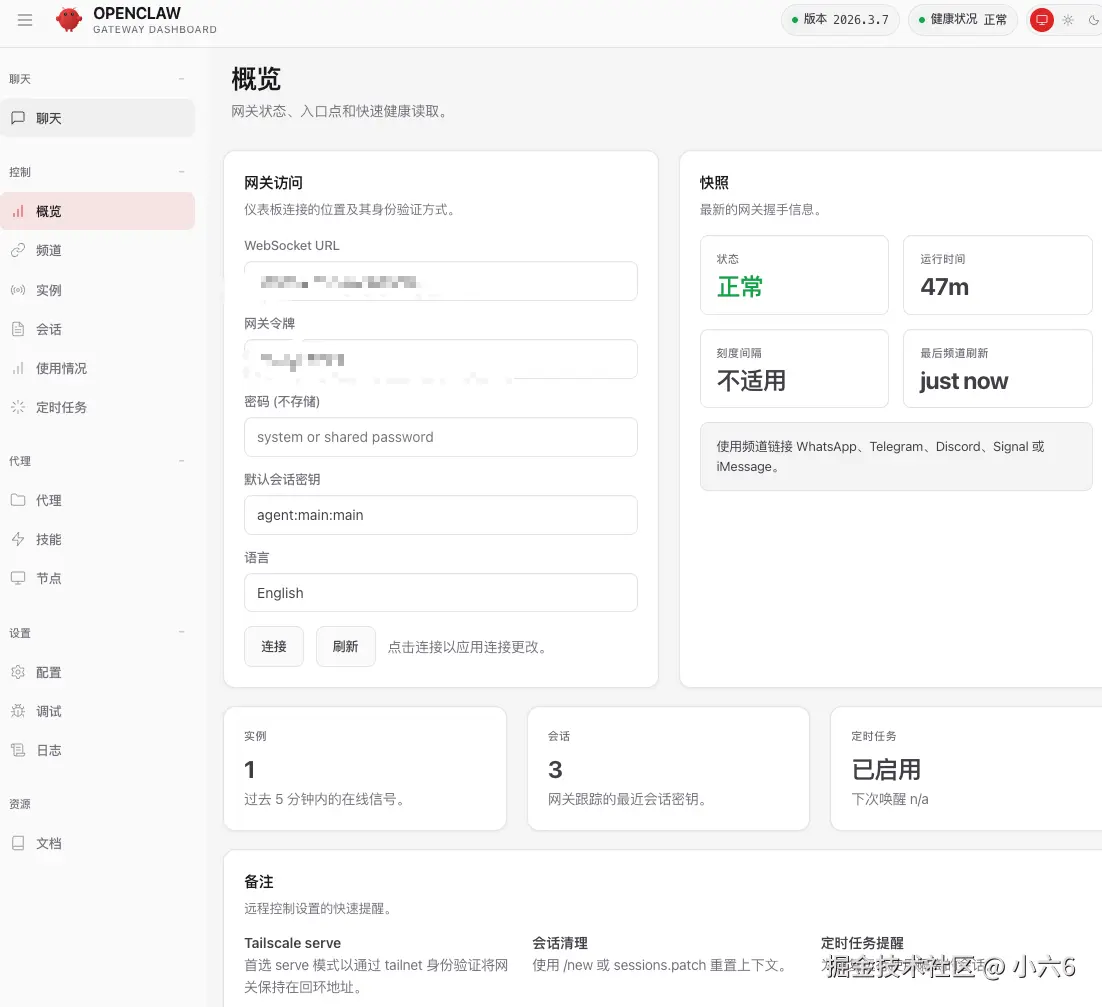Open 定时任务 spinner icon
1102x1007 pixels.
click(x=18, y=407)
